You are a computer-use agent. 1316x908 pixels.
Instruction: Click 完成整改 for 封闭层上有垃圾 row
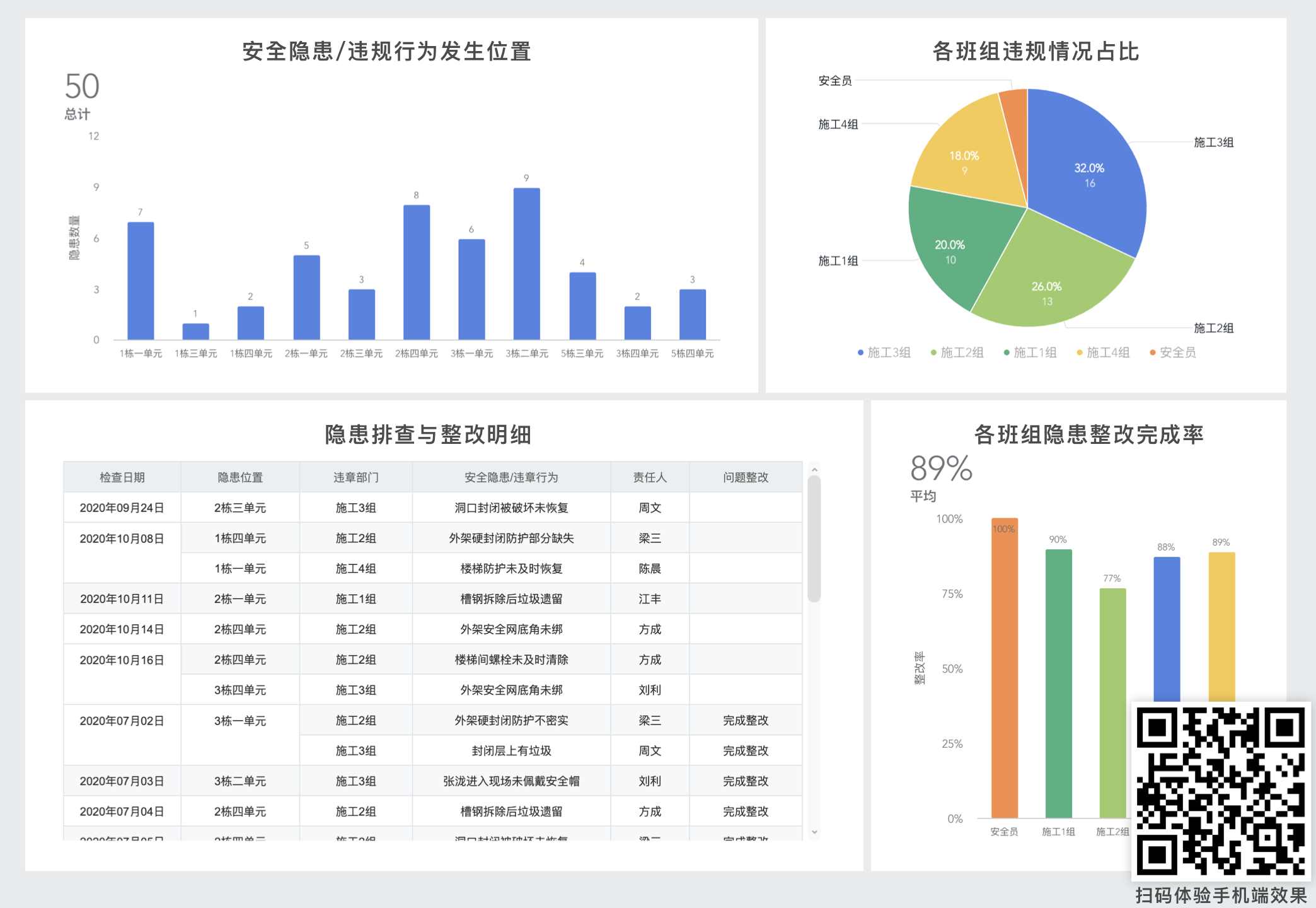click(746, 750)
